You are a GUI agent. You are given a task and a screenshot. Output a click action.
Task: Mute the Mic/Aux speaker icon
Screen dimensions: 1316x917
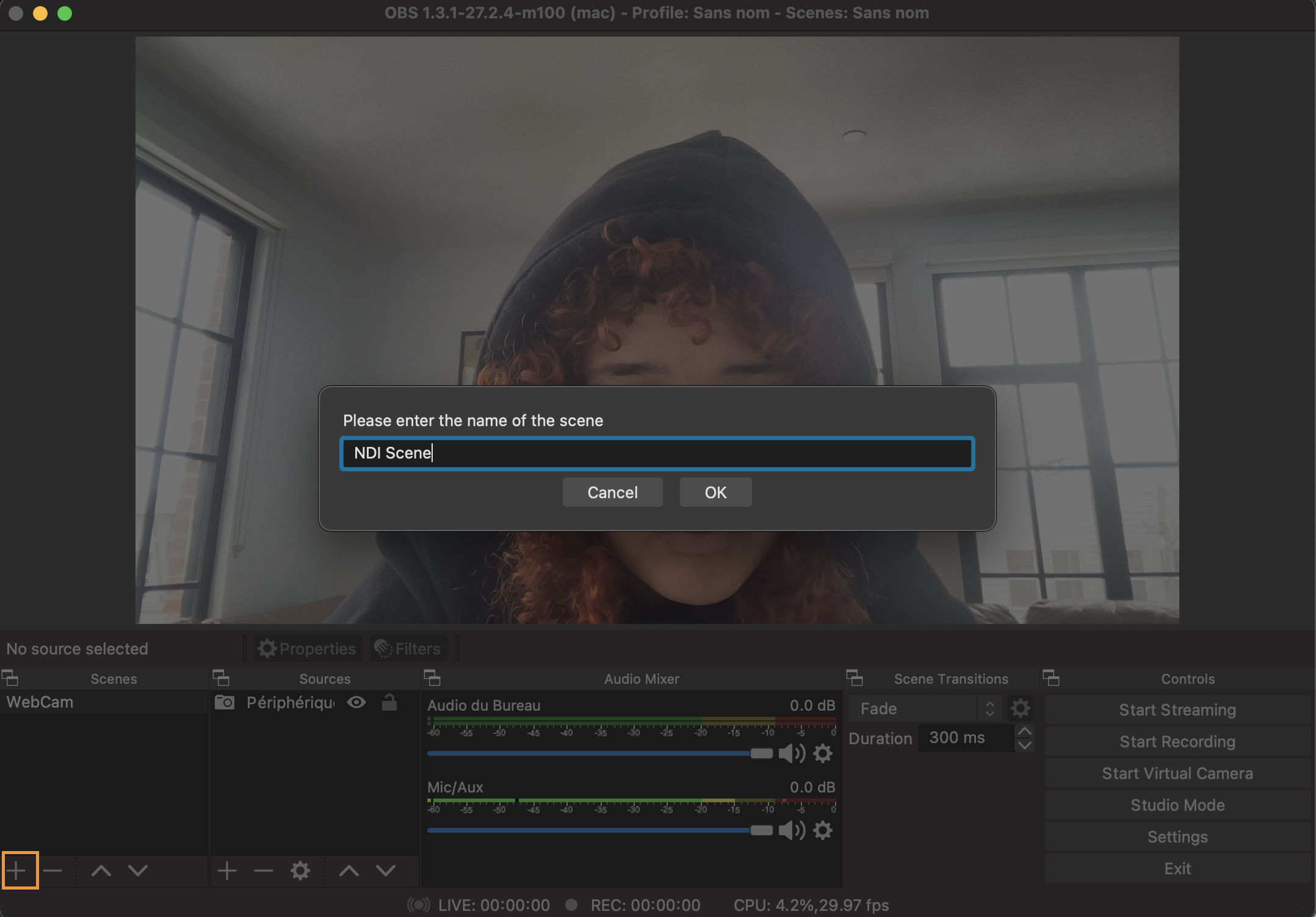[791, 830]
